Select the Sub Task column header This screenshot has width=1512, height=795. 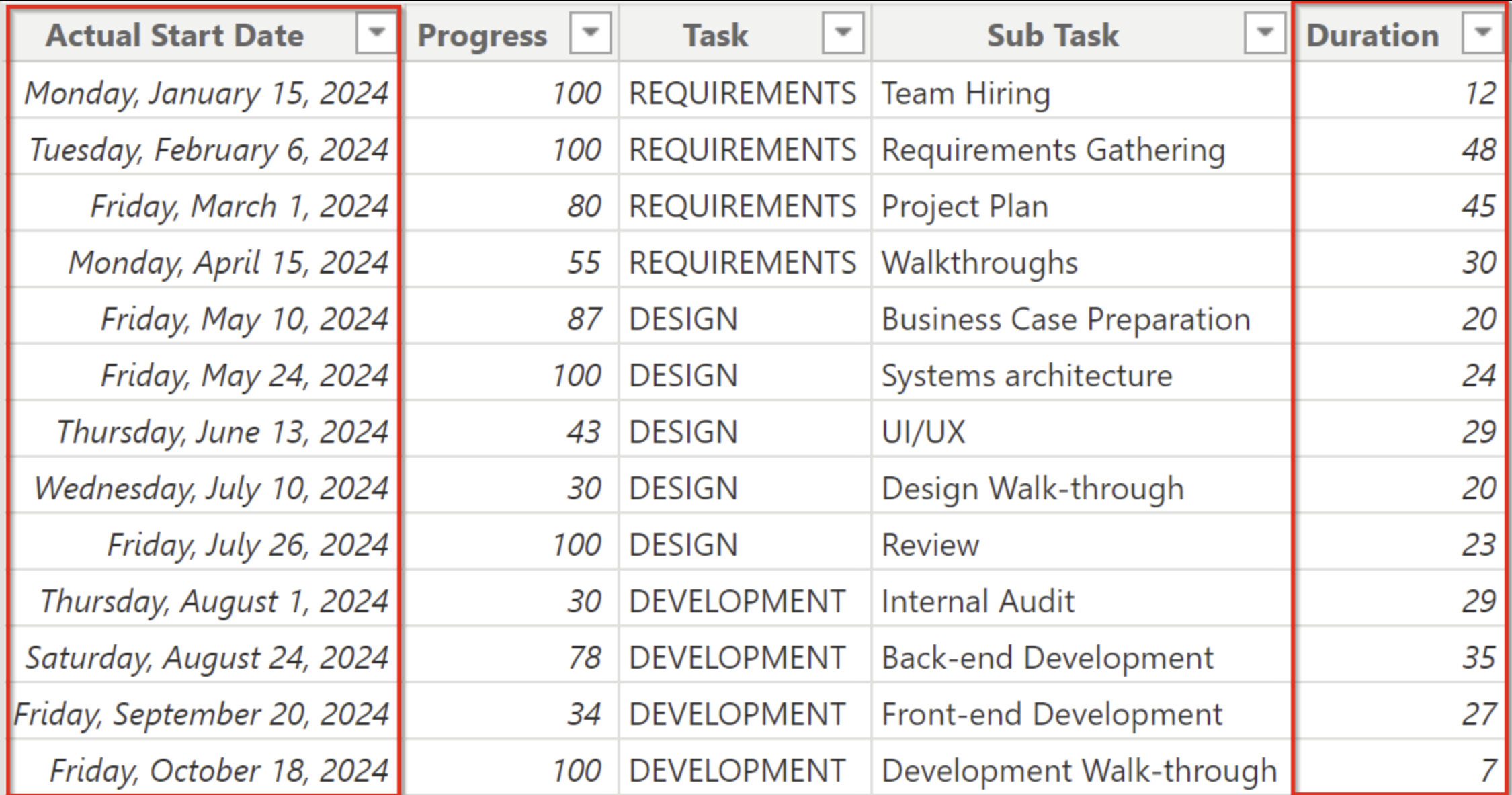click(1052, 35)
